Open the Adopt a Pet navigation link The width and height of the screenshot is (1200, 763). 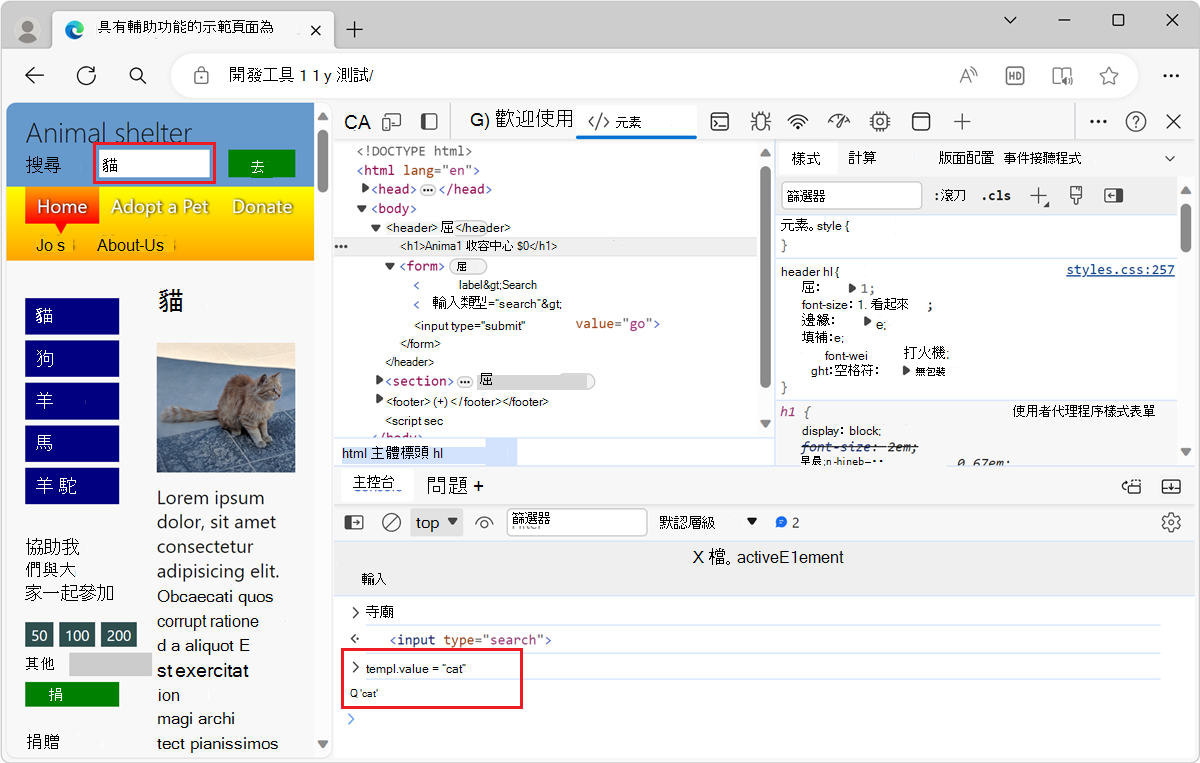160,207
